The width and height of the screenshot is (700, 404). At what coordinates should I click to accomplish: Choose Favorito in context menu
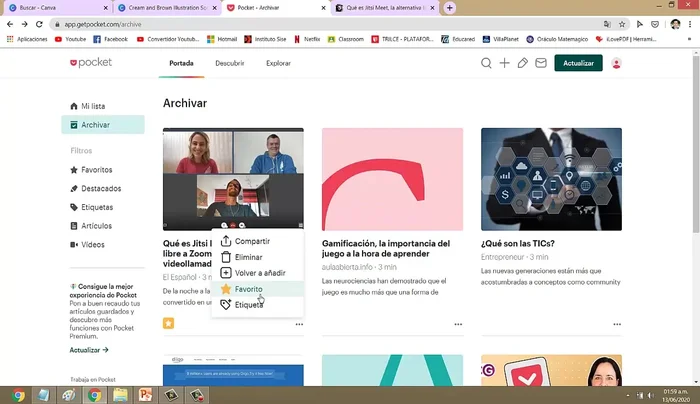point(258,289)
